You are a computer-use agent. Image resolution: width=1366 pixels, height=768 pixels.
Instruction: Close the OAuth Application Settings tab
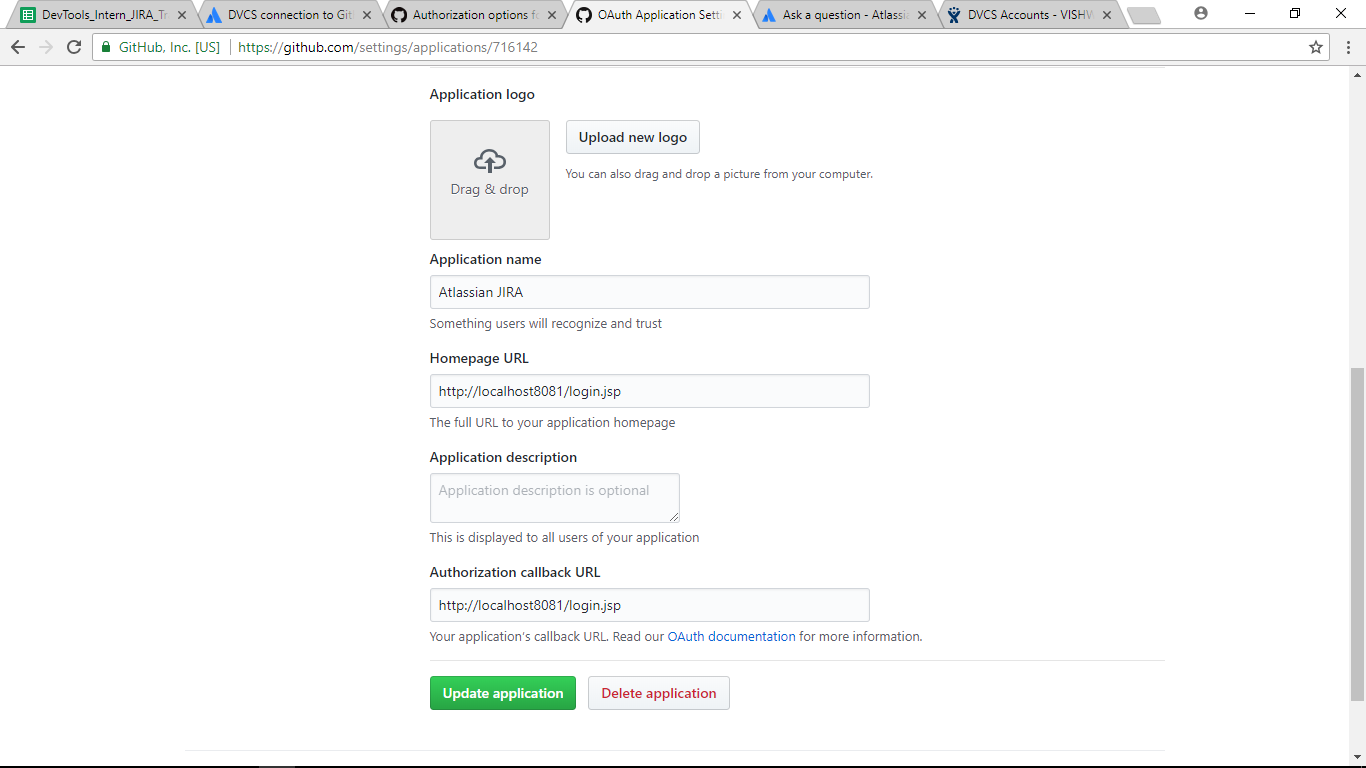click(x=737, y=15)
